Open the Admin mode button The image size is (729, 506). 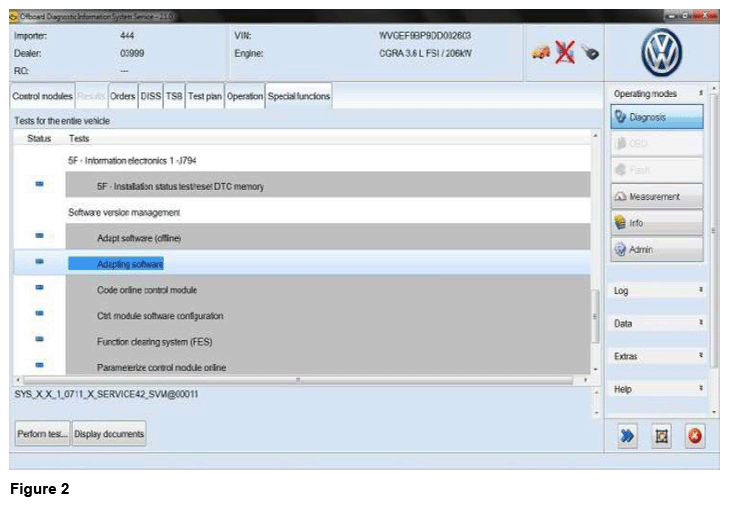657,249
